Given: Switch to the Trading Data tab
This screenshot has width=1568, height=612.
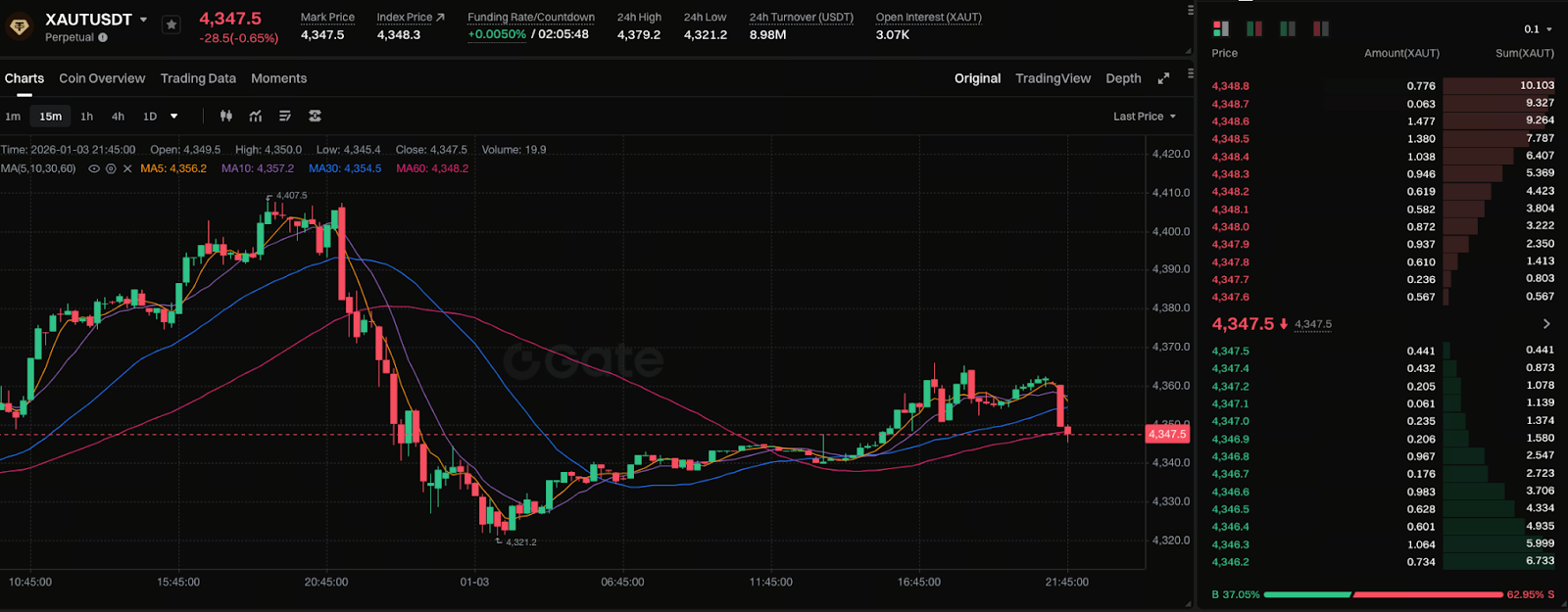Looking at the screenshot, I should tap(198, 78).
